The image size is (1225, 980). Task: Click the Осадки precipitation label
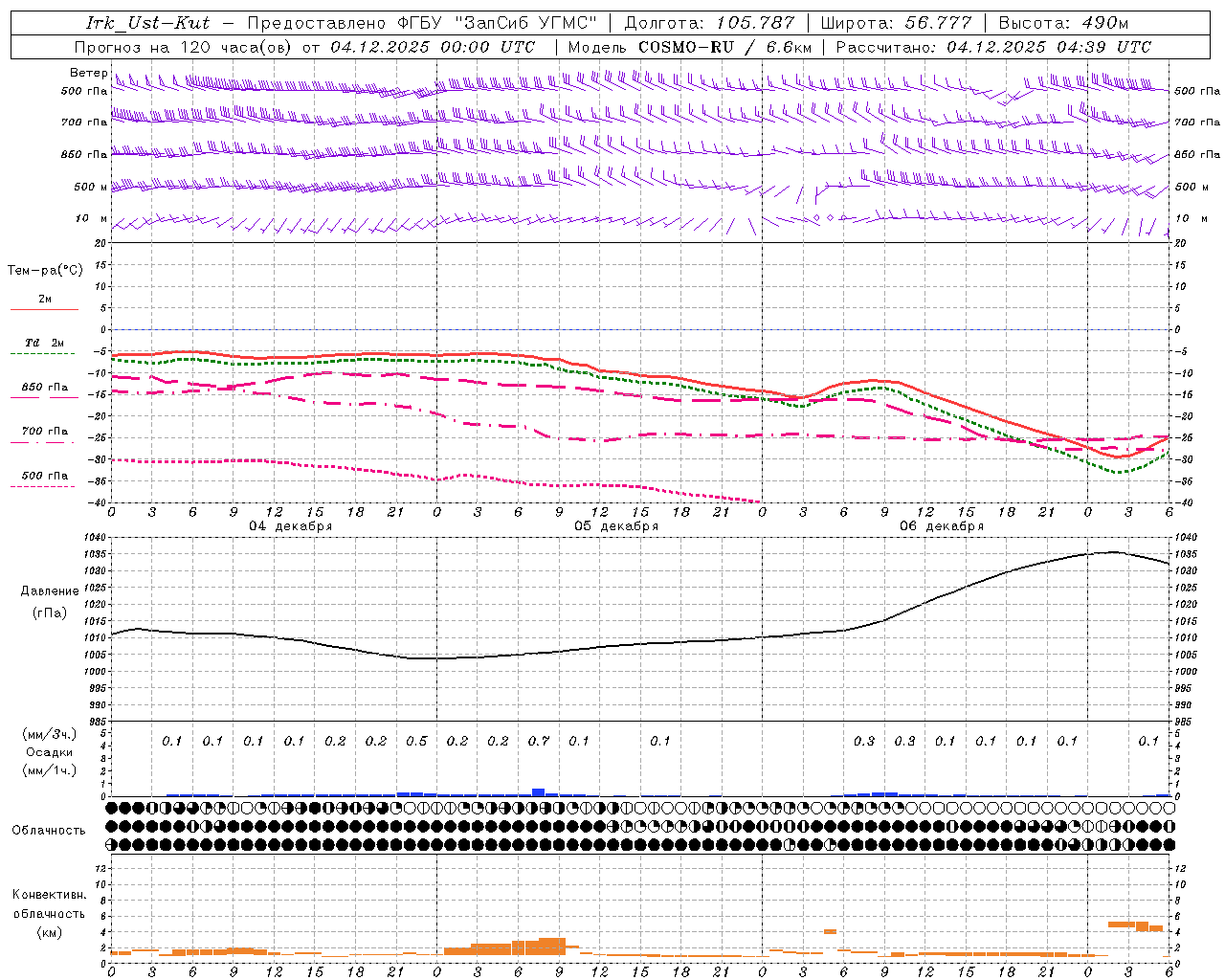50,752
